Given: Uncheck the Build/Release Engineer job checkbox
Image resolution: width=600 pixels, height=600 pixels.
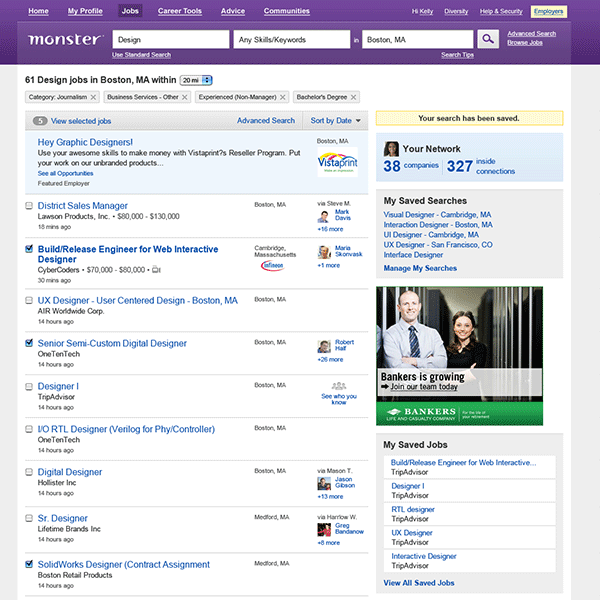Looking at the screenshot, I should [29, 249].
